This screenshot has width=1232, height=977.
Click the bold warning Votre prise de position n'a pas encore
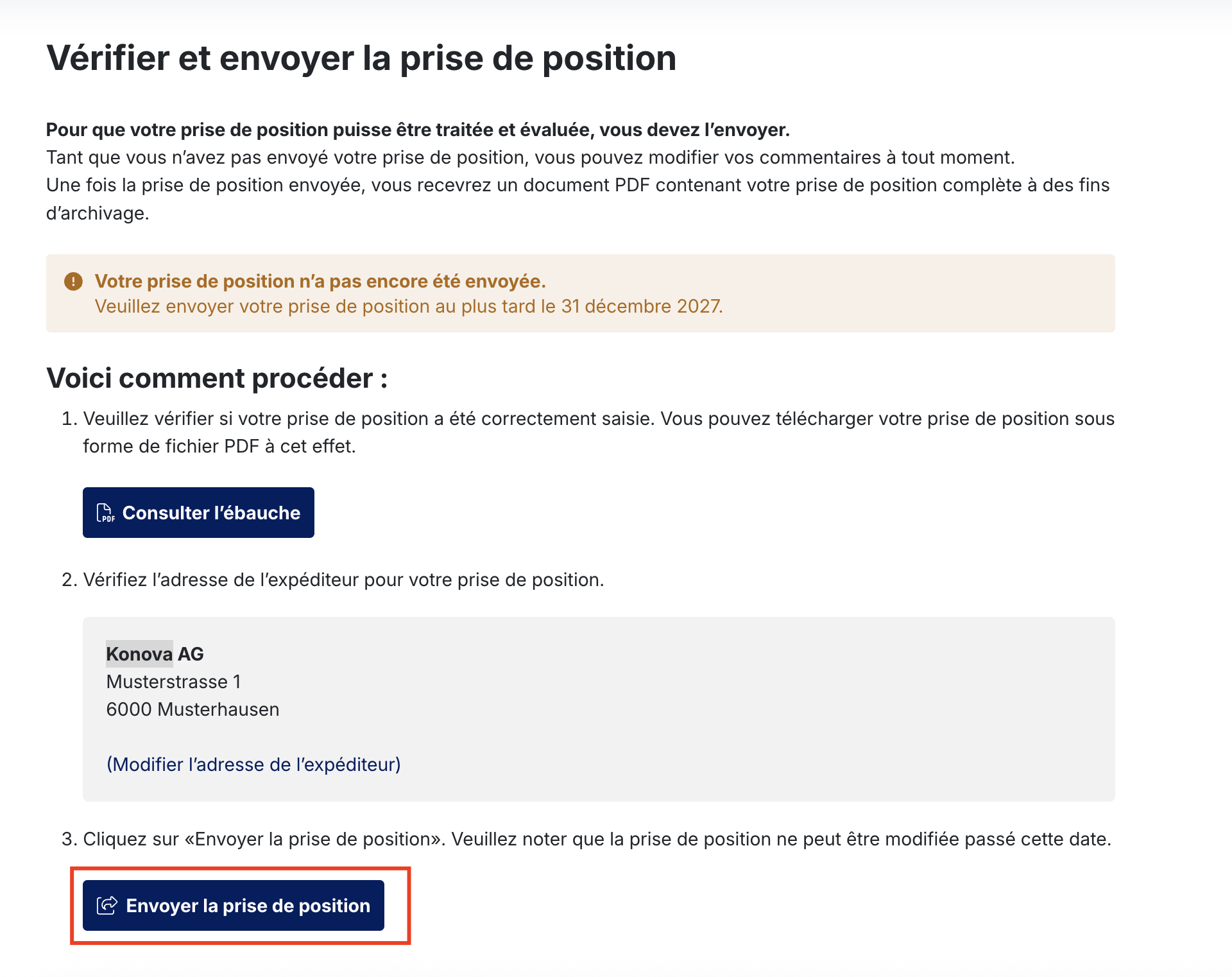pos(320,281)
